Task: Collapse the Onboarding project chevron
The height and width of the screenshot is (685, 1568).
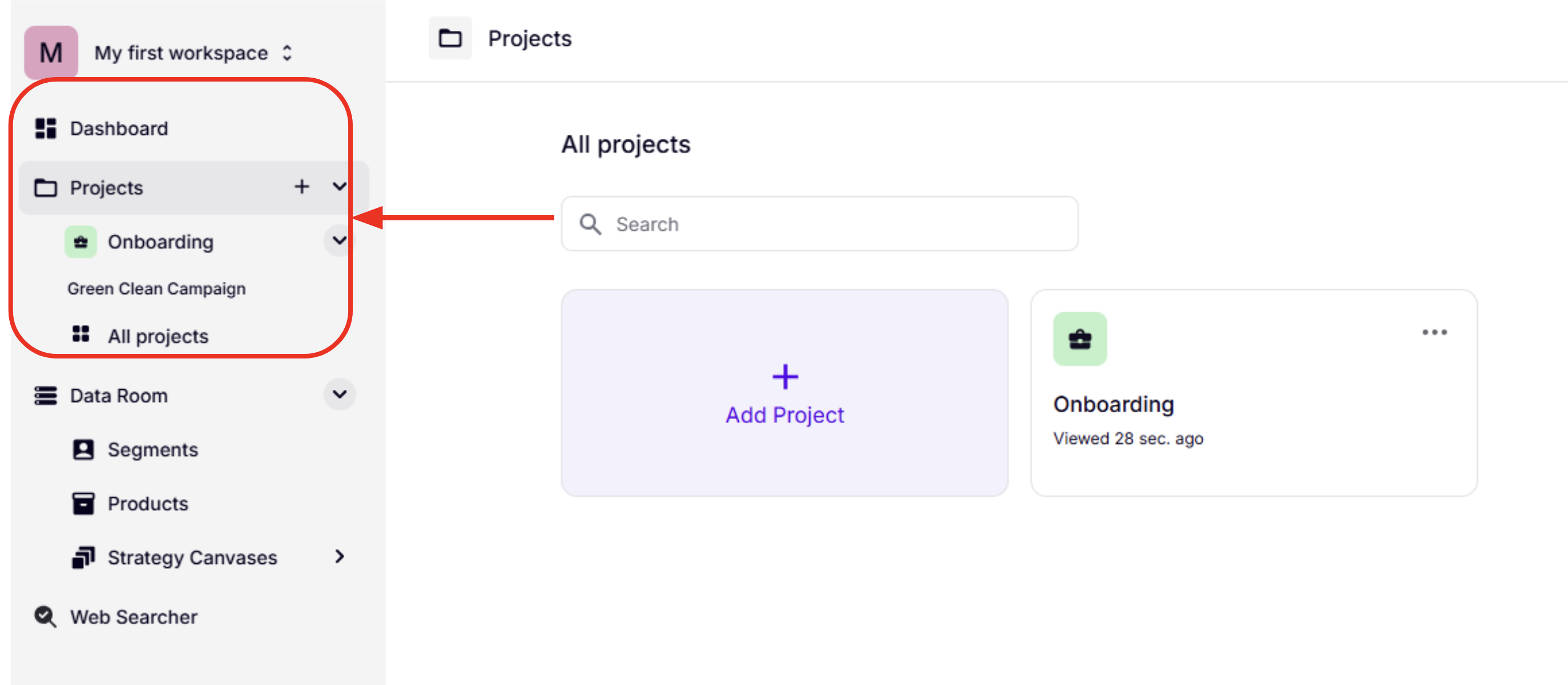Action: click(340, 241)
